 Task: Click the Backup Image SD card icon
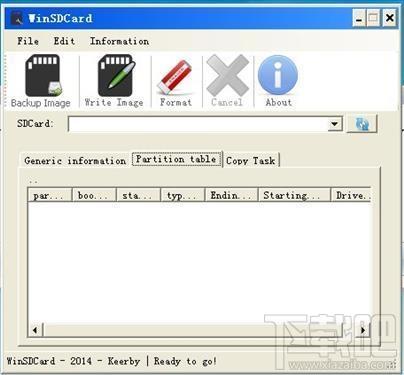(43, 76)
